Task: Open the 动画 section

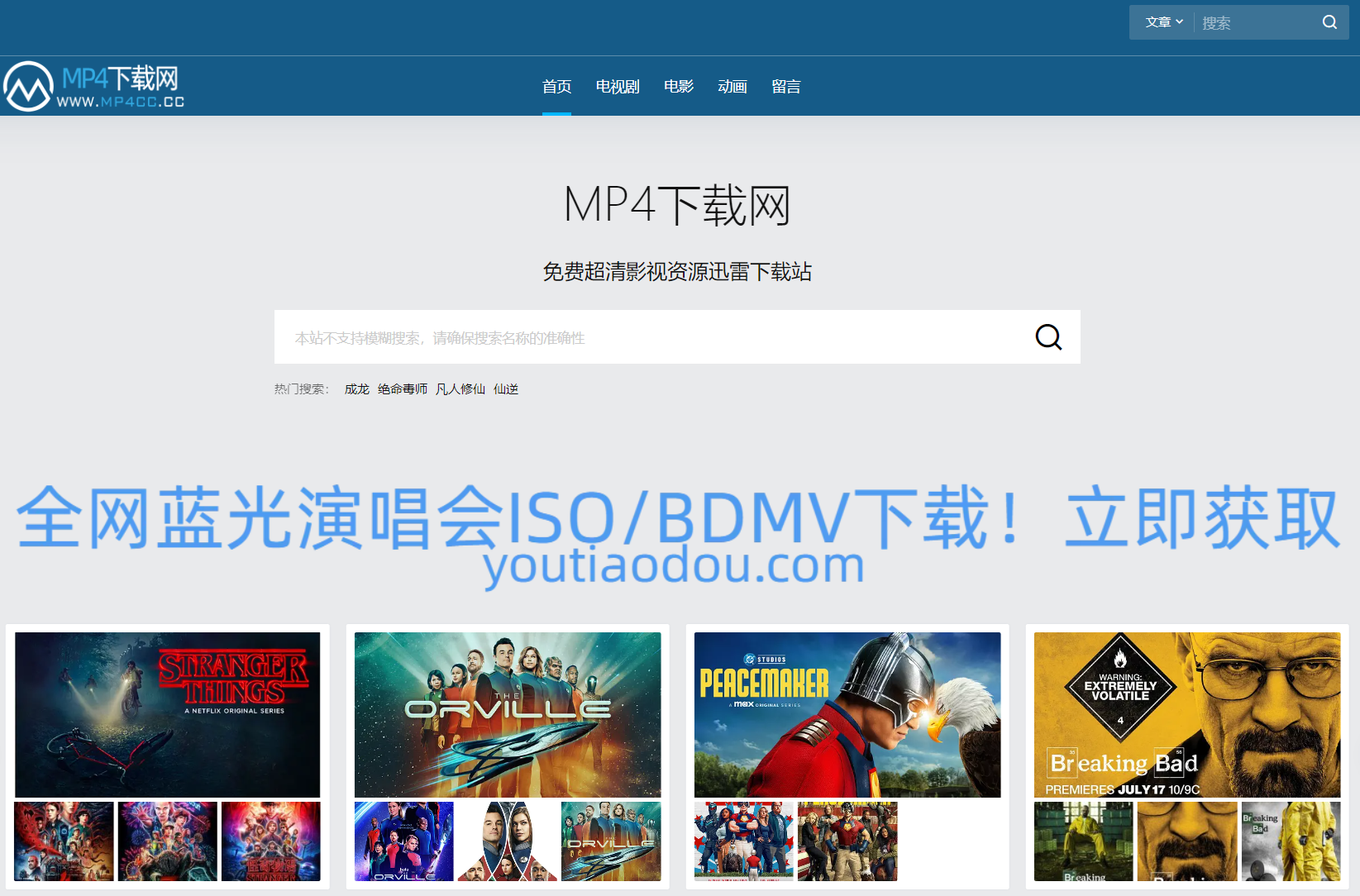Action: click(x=732, y=86)
